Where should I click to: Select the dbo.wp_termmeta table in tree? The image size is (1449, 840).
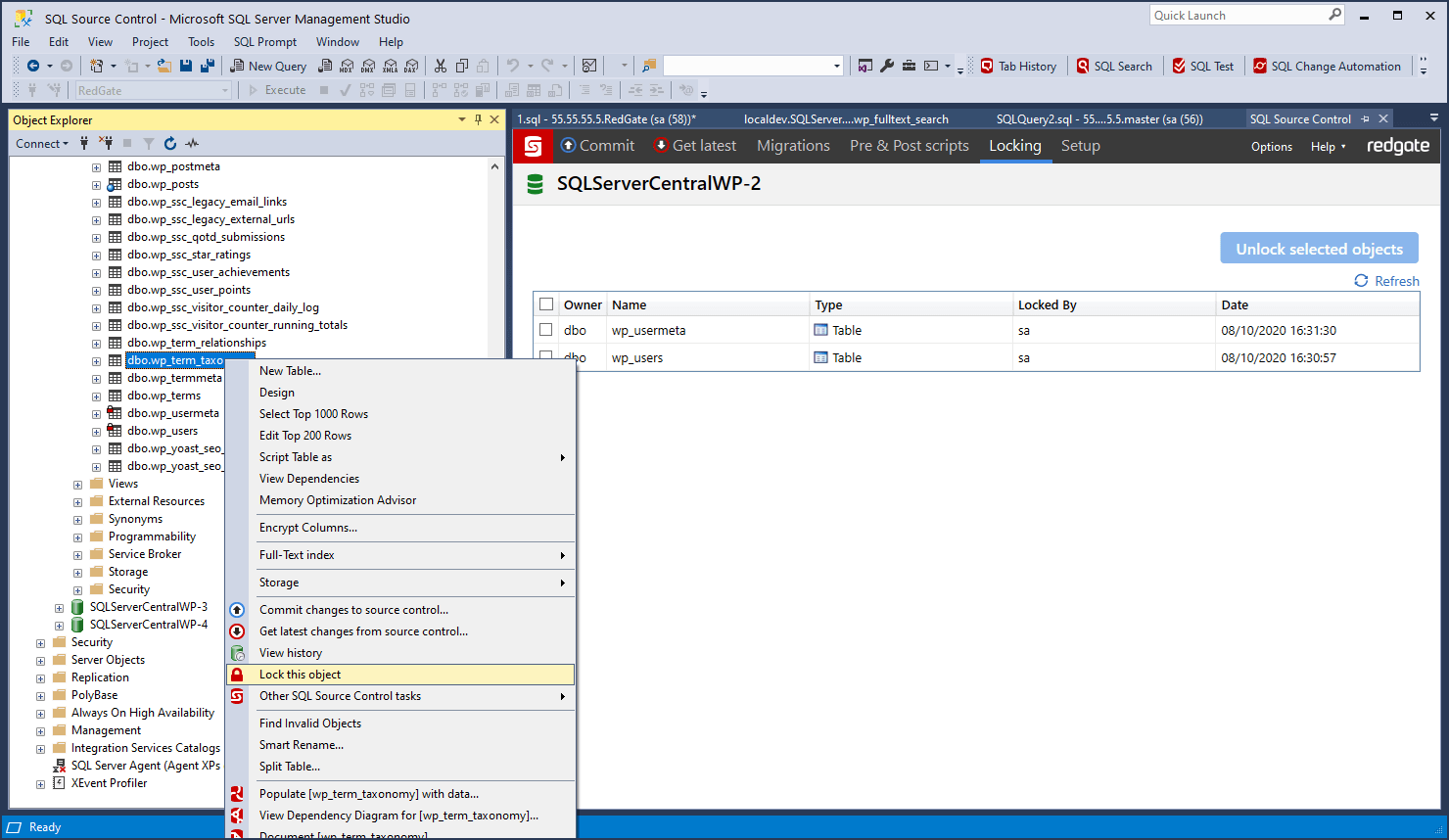pyautogui.click(x=174, y=378)
